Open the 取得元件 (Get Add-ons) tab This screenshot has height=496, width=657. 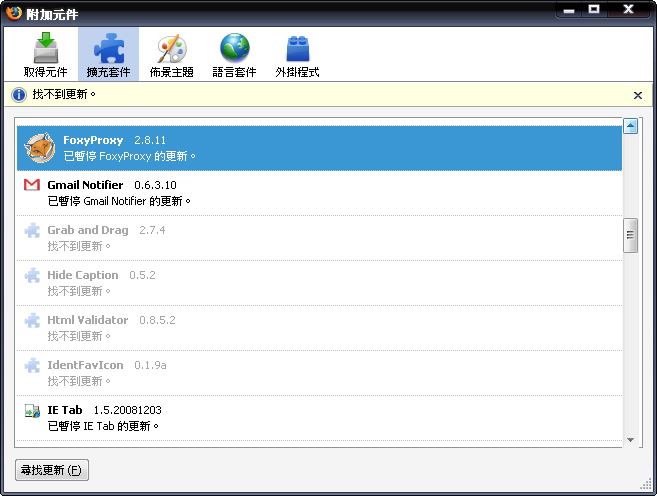45,54
